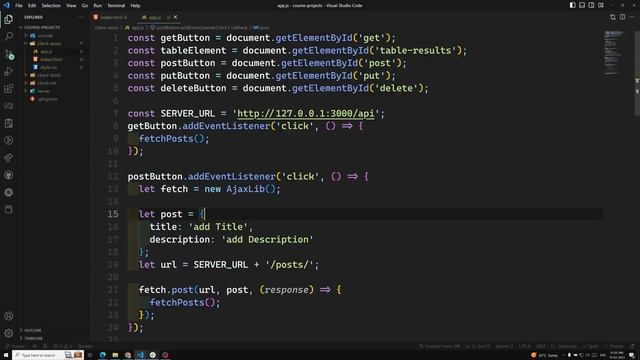
Task: Open the Task View taskbar icon
Action: tap(90, 355)
